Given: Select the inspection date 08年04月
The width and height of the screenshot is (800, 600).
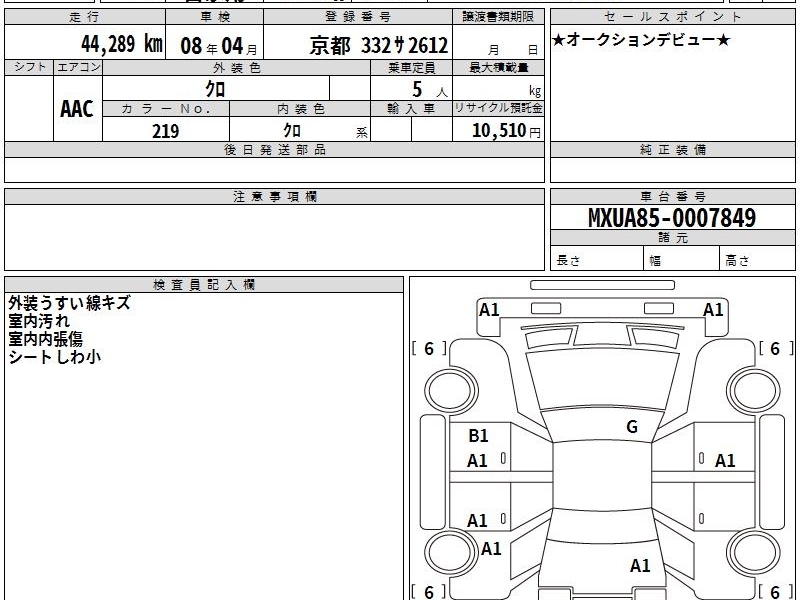Looking at the screenshot, I should tap(219, 46).
